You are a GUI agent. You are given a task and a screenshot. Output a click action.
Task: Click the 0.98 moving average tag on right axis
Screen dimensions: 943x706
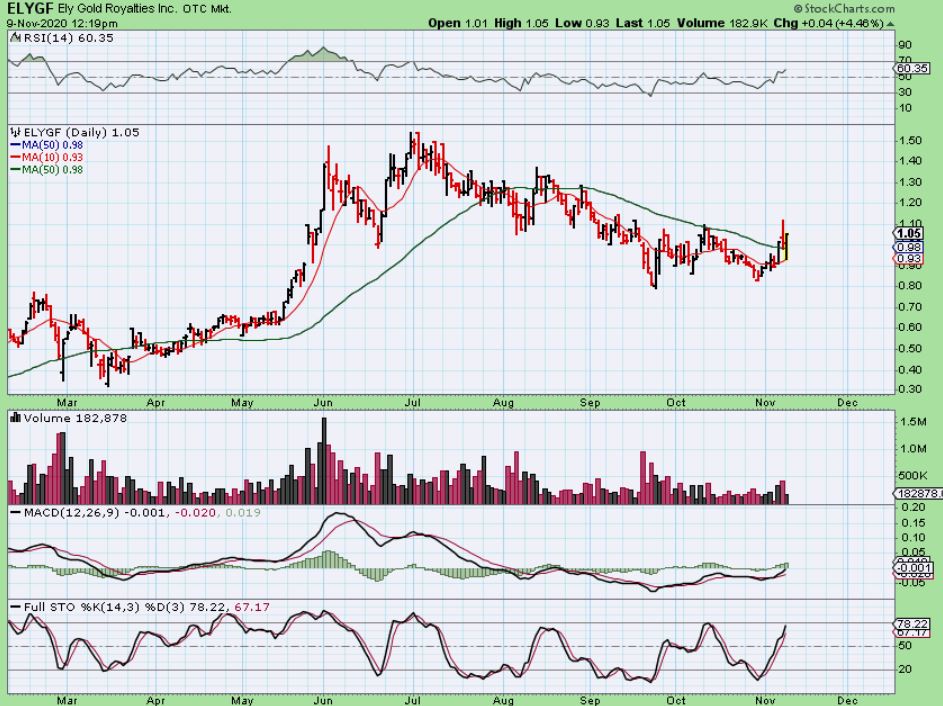point(907,247)
